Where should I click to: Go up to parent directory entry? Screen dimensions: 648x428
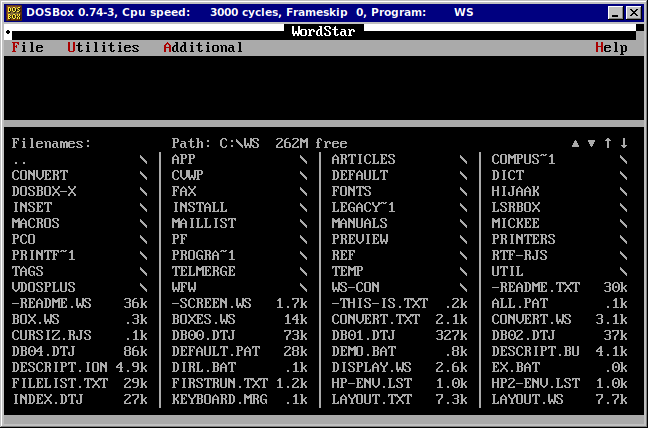(x=20, y=160)
